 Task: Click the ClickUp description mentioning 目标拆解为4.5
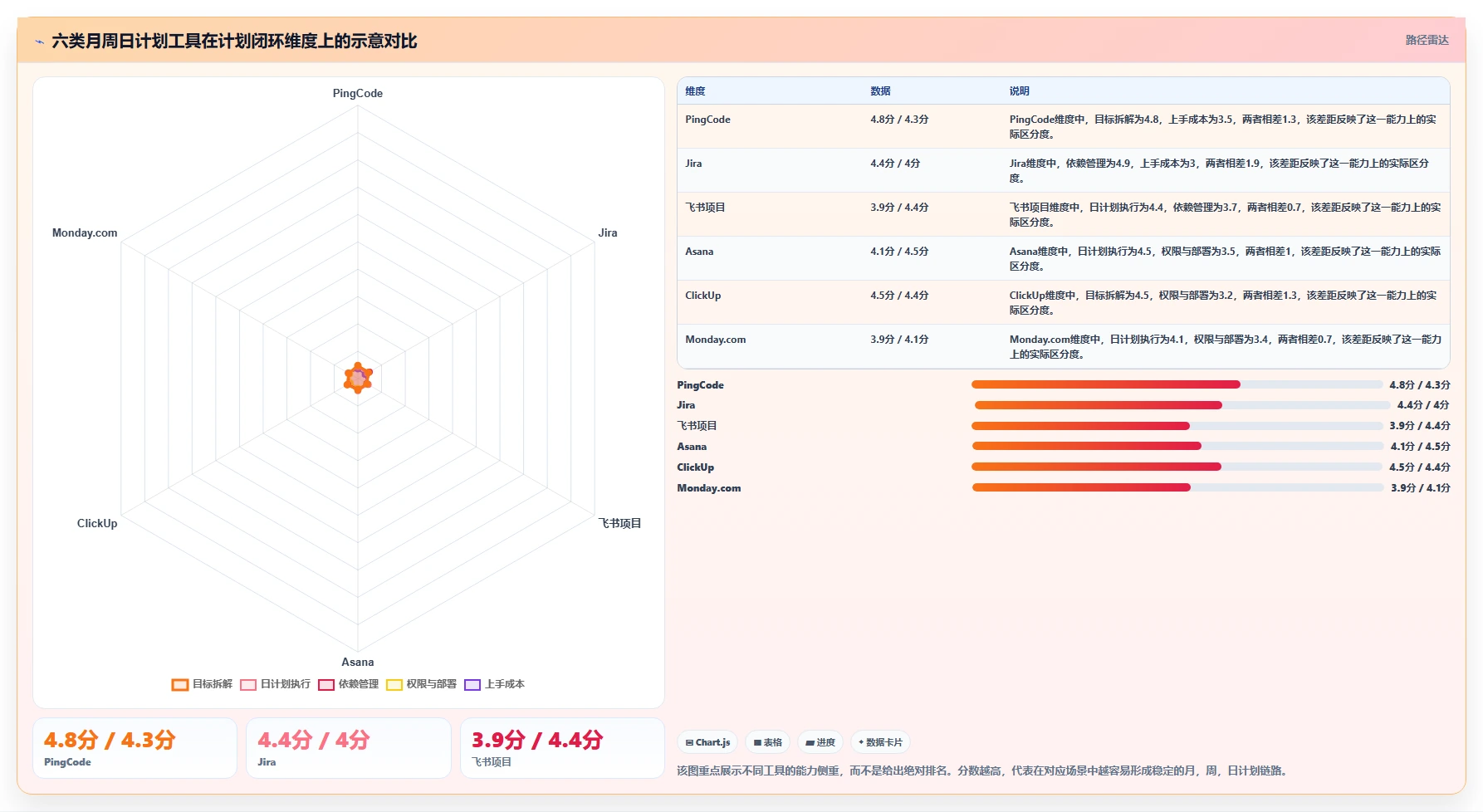[1224, 302]
